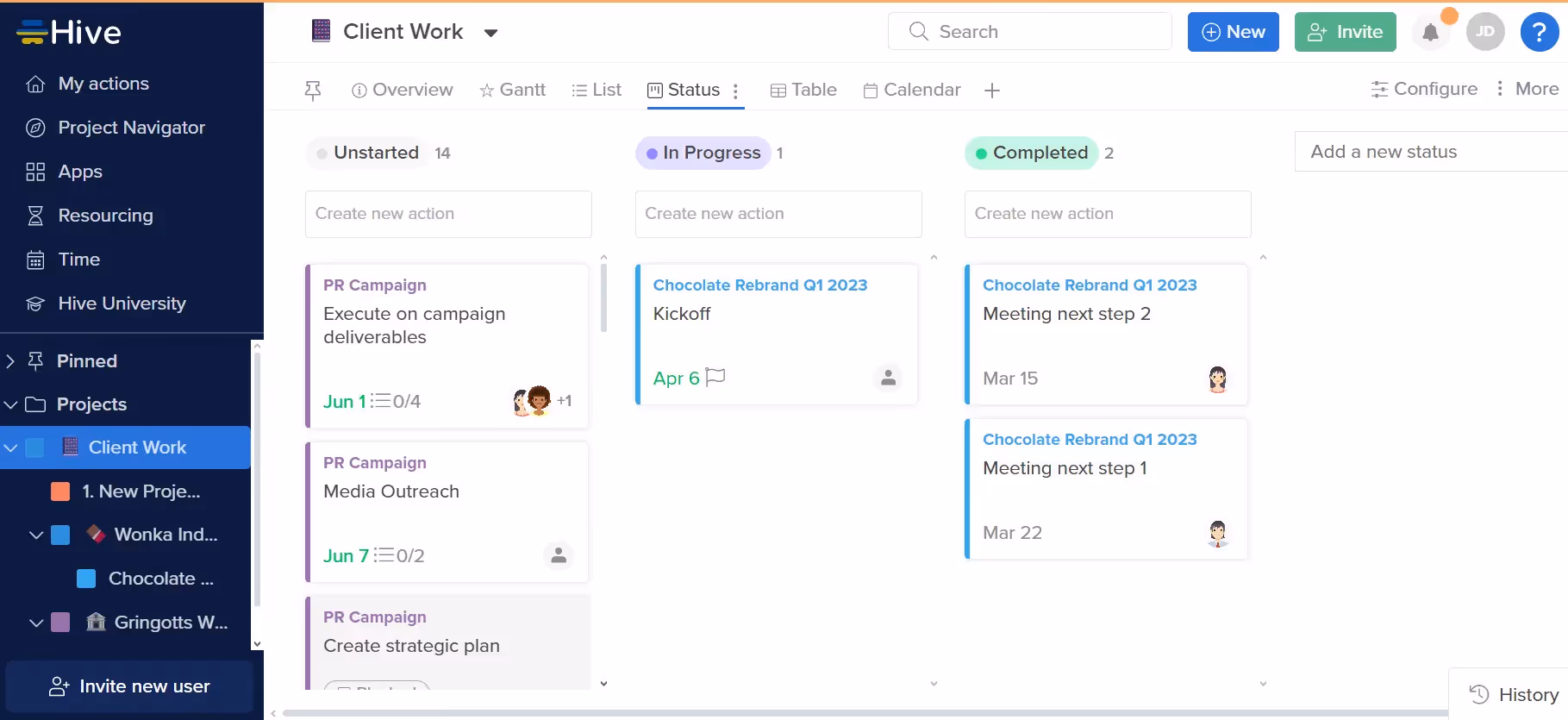This screenshot has height=720, width=1568.
Task: Click the assignee placeholder on Media Outreach card
Action: click(559, 555)
